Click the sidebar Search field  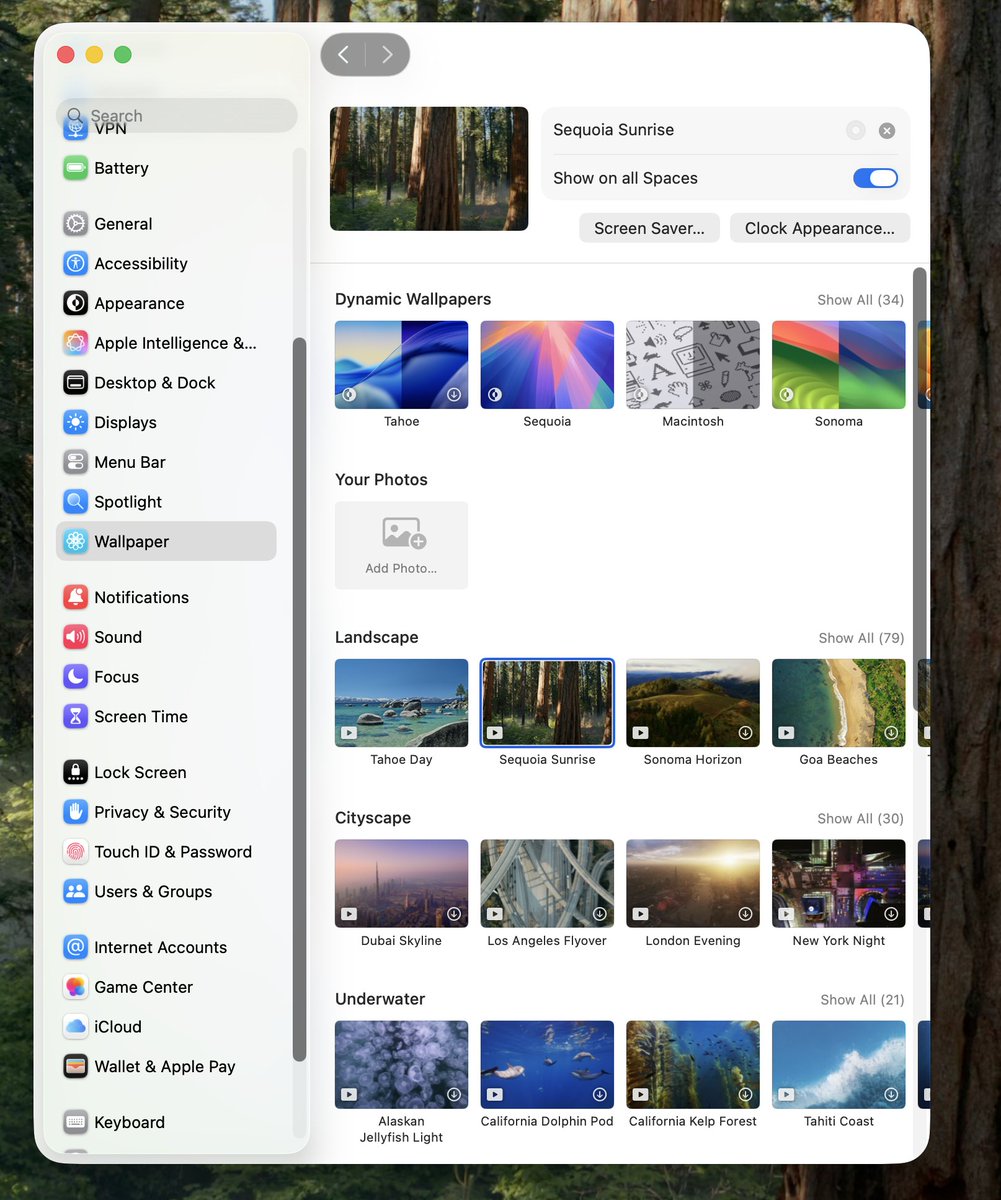[x=177, y=116]
